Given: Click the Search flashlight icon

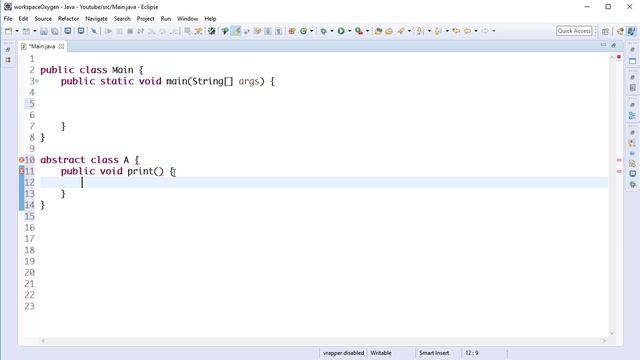Looking at the screenshot, I should click(x=401, y=31).
